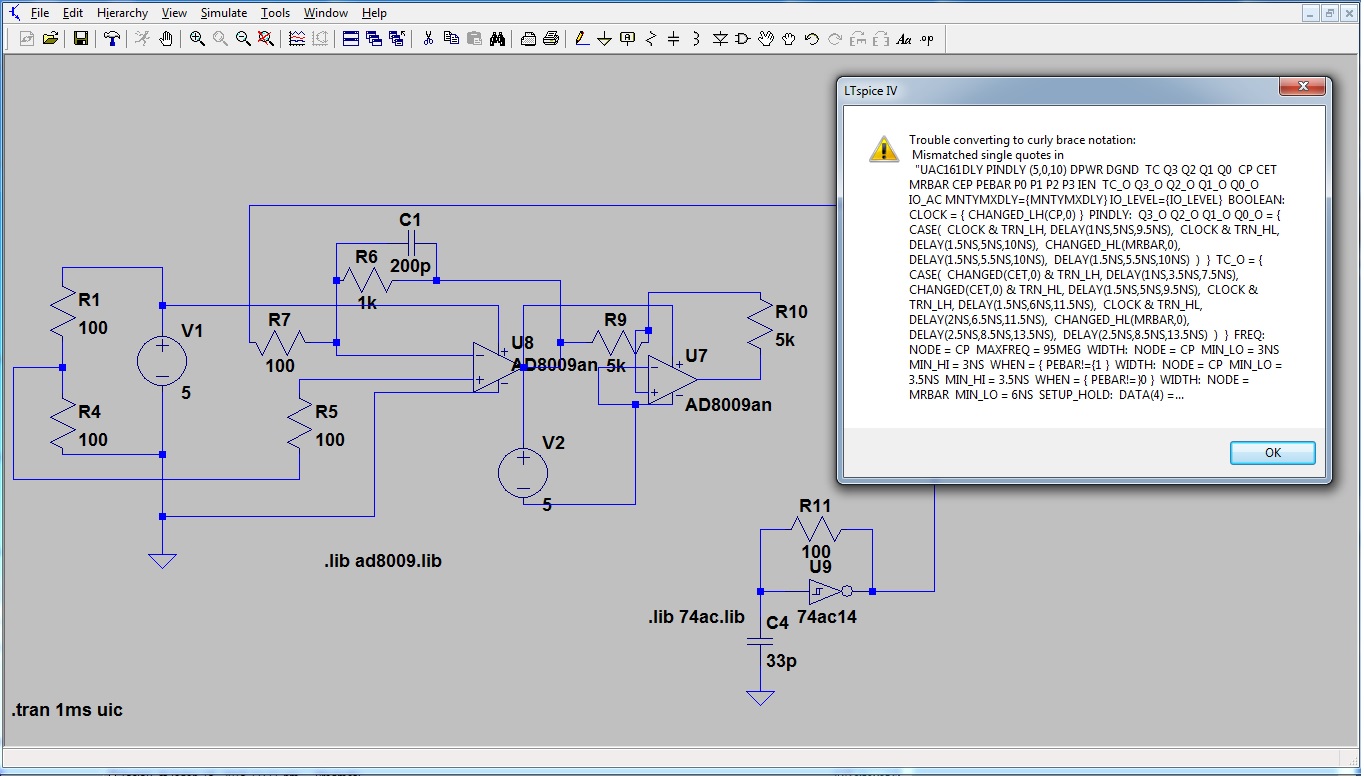Add a SPICE directive with the .op icon
Image resolution: width=1364 pixels, height=780 pixels.
point(926,39)
